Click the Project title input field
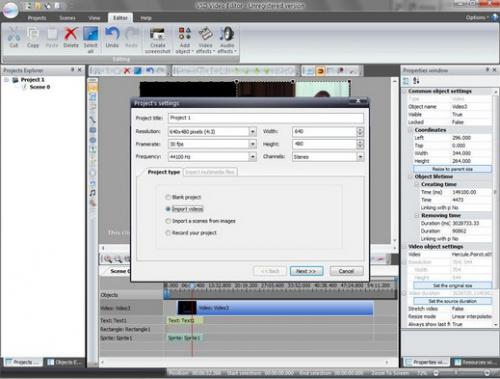Viewport: 500px width, 379px height. click(266, 118)
